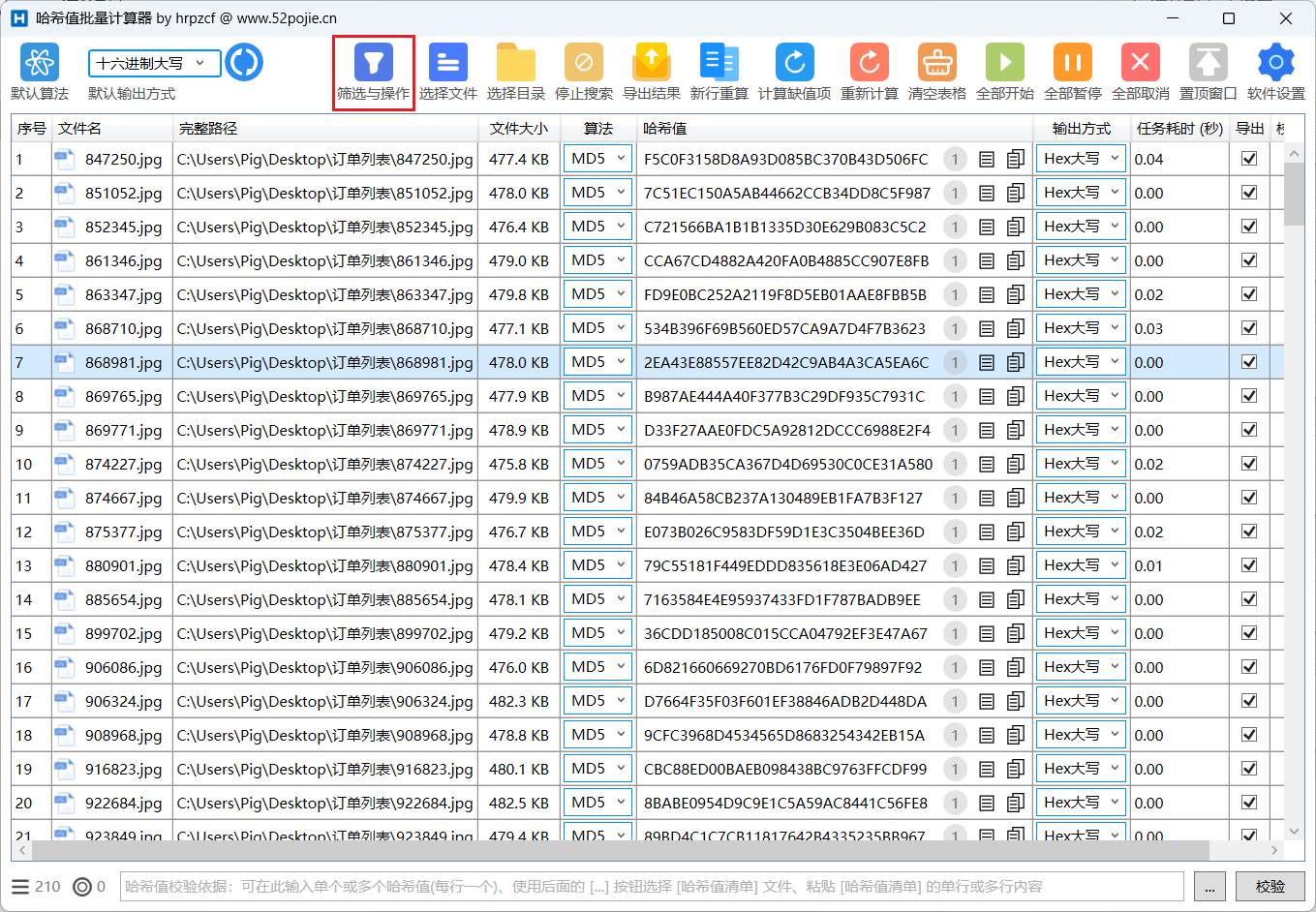Open MD5 algorithm dropdown for 852345.jpg
Viewport: 1316px width, 912px height.
[597, 227]
